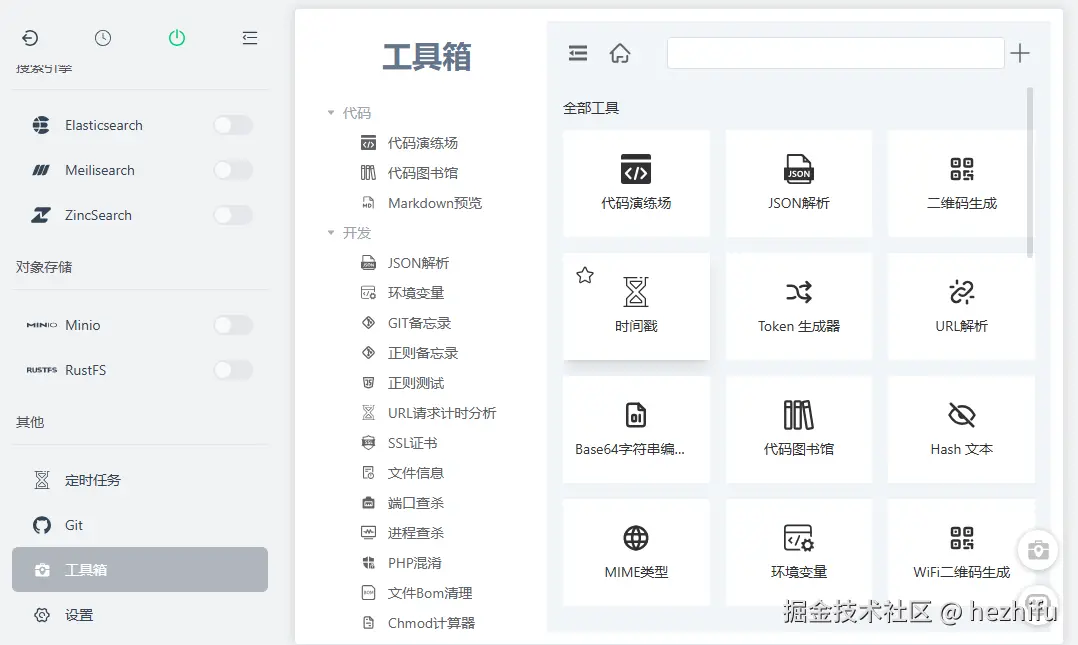
Task: Click the tool grid vertical scrollbar
Action: point(1029,172)
